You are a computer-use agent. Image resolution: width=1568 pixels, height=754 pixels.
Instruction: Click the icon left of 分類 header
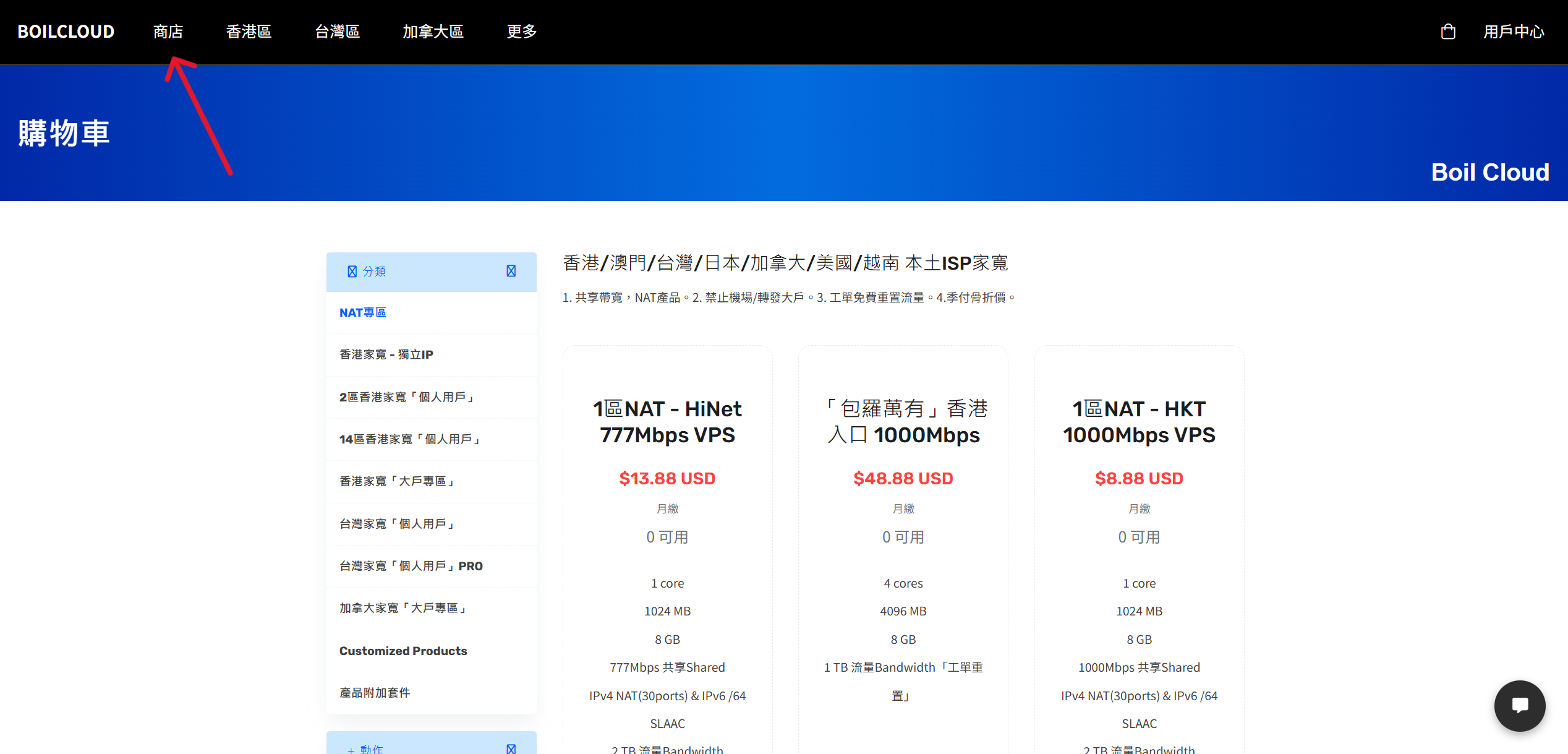click(x=352, y=272)
